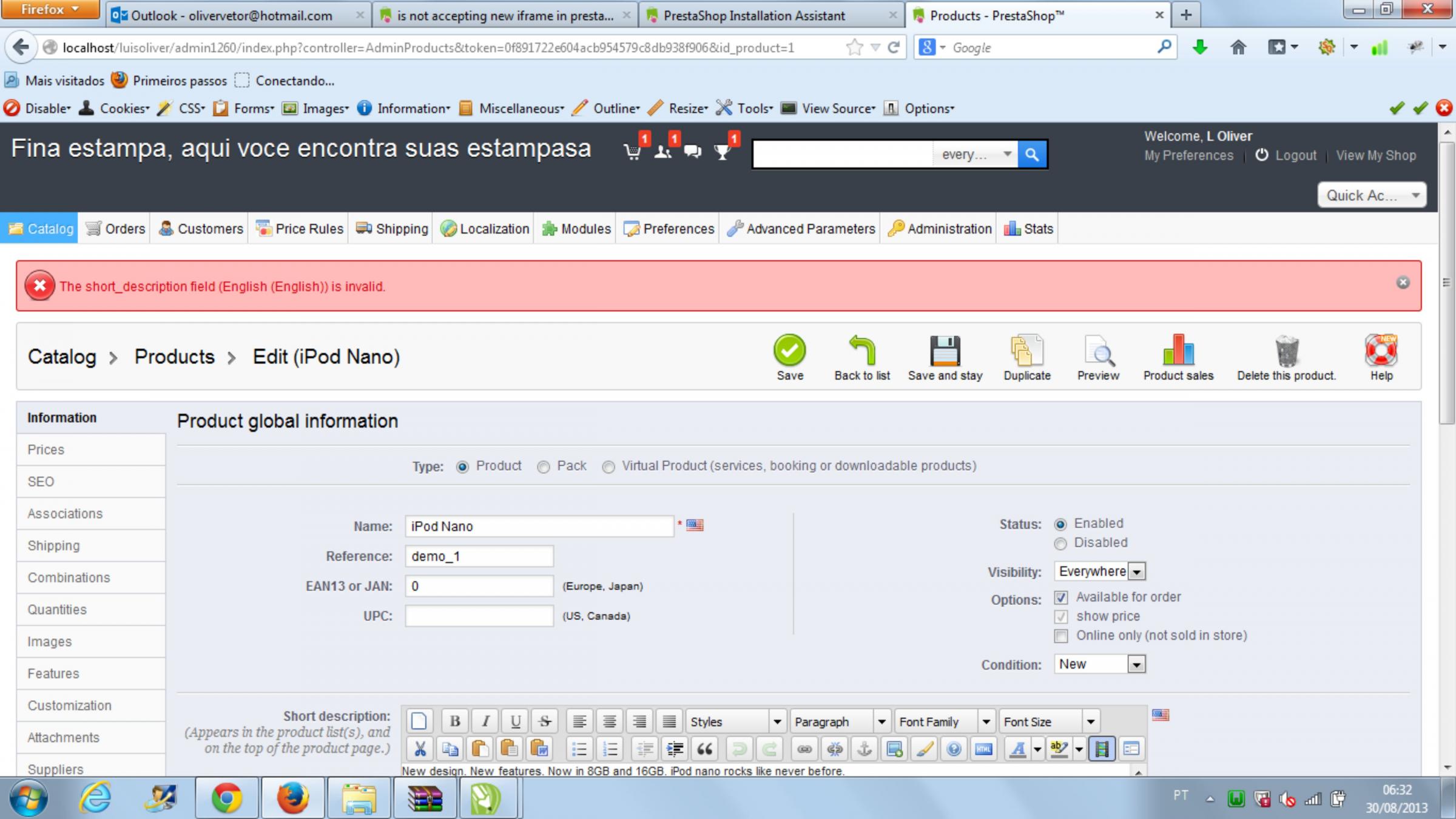Open the Modules menu tab
1456x819 pixels.
[576, 229]
